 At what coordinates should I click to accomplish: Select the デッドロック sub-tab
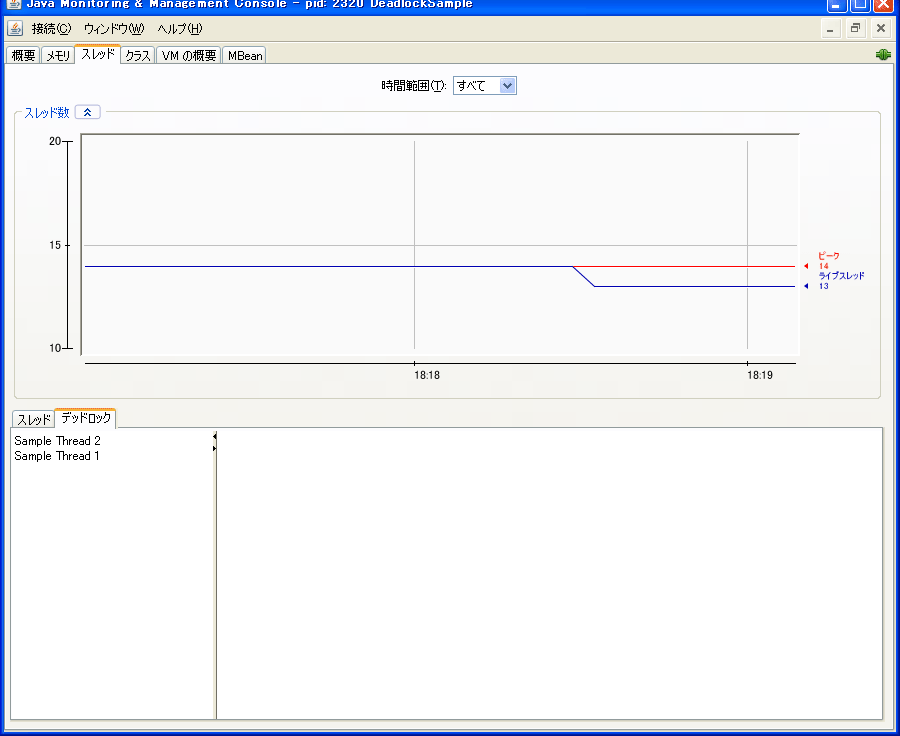pyautogui.click(x=86, y=418)
